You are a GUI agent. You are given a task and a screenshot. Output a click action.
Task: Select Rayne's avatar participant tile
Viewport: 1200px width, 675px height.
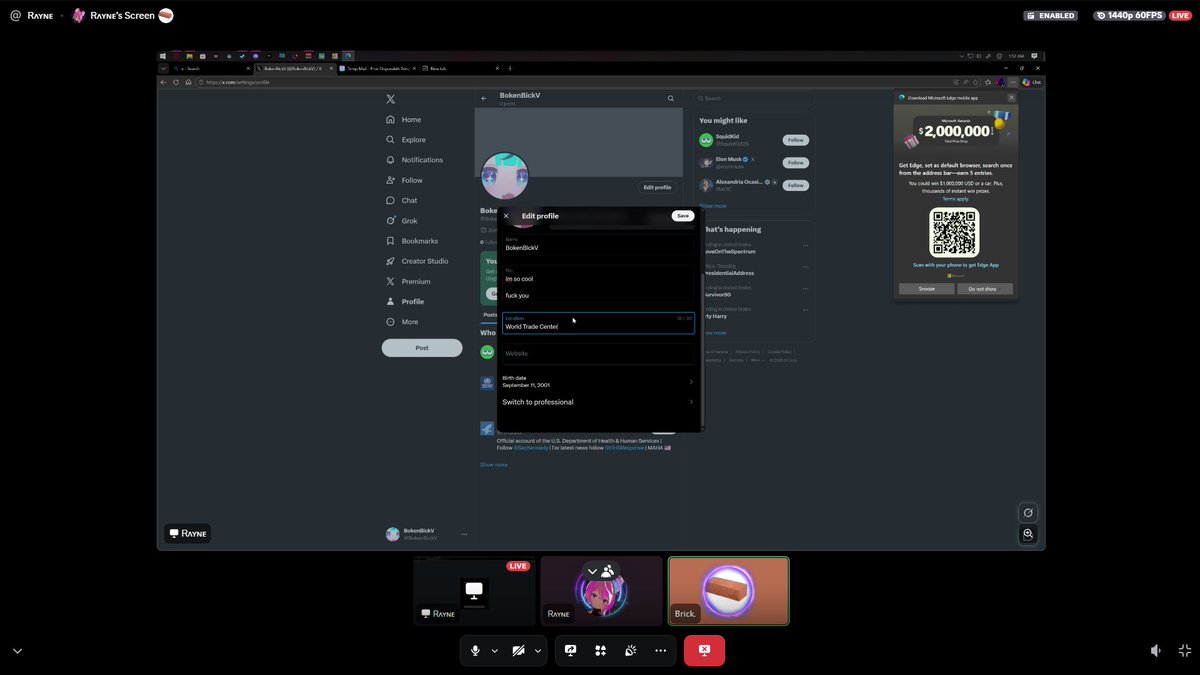601,591
